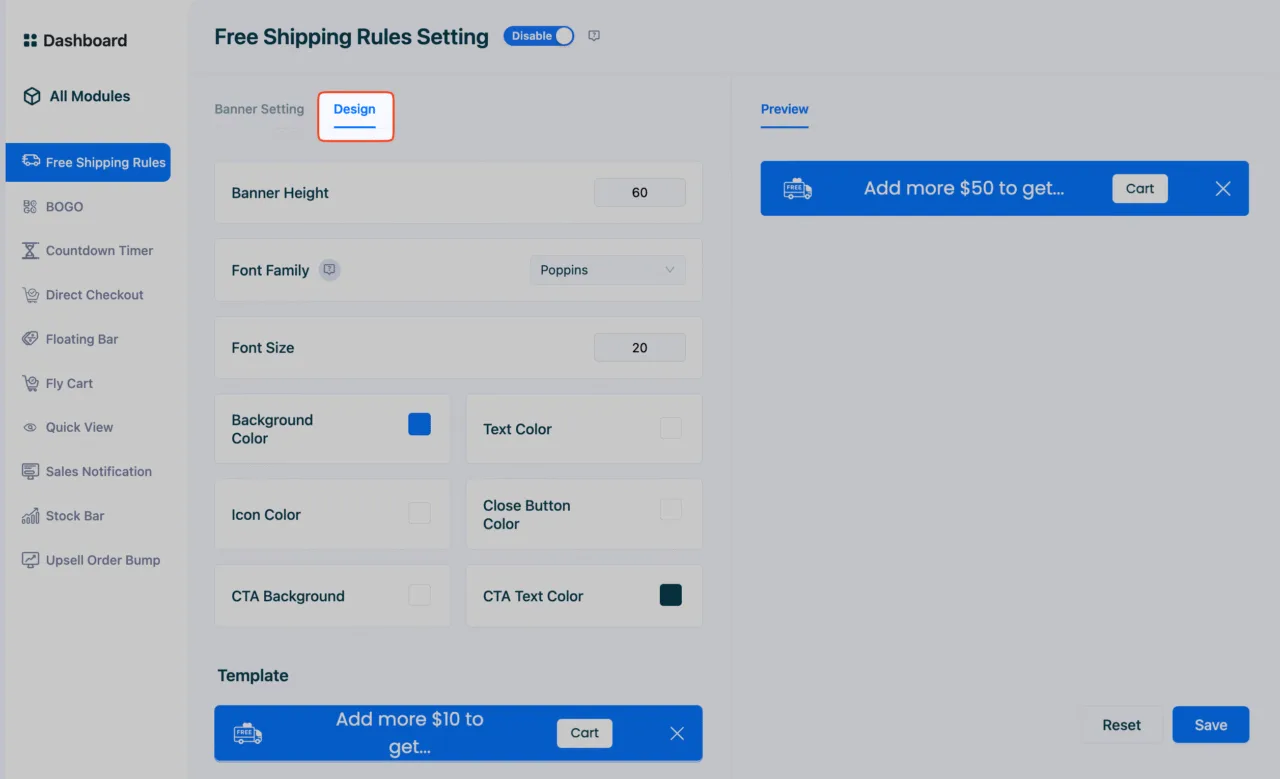Click the Reset button
The width and height of the screenshot is (1280, 779).
[x=1122, y=725]
